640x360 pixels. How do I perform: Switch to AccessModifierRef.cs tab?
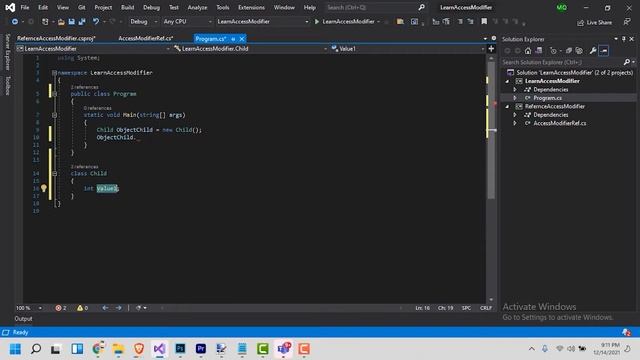[x=146, y=38]
